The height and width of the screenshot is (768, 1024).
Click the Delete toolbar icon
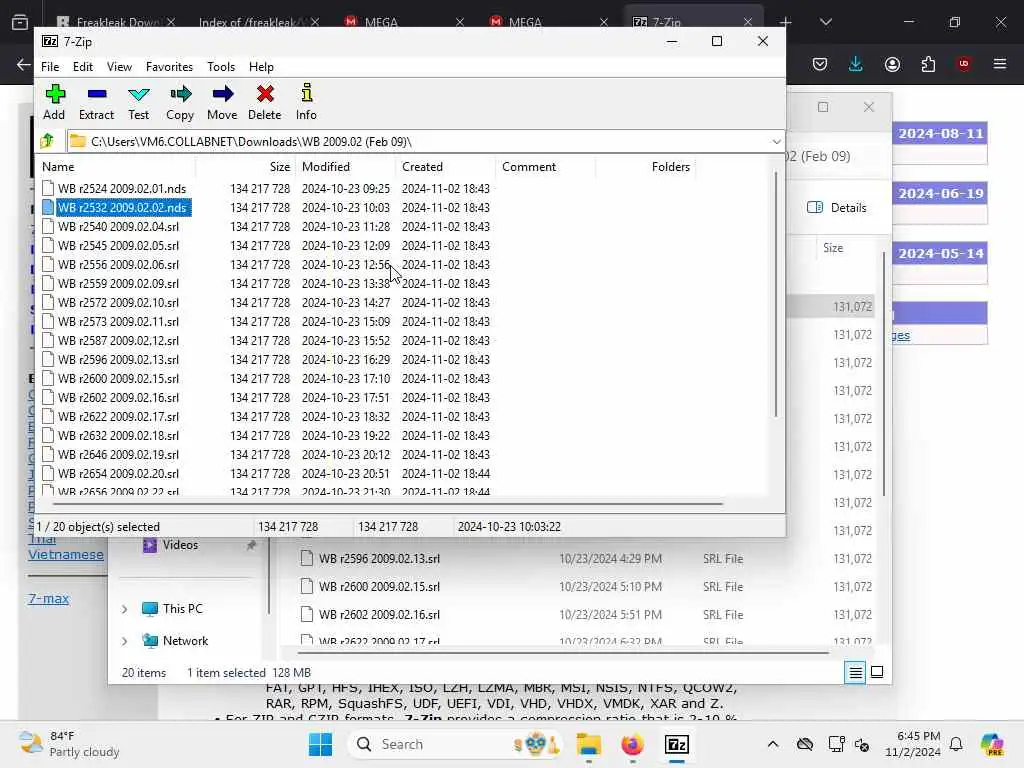tap(264, 103)
